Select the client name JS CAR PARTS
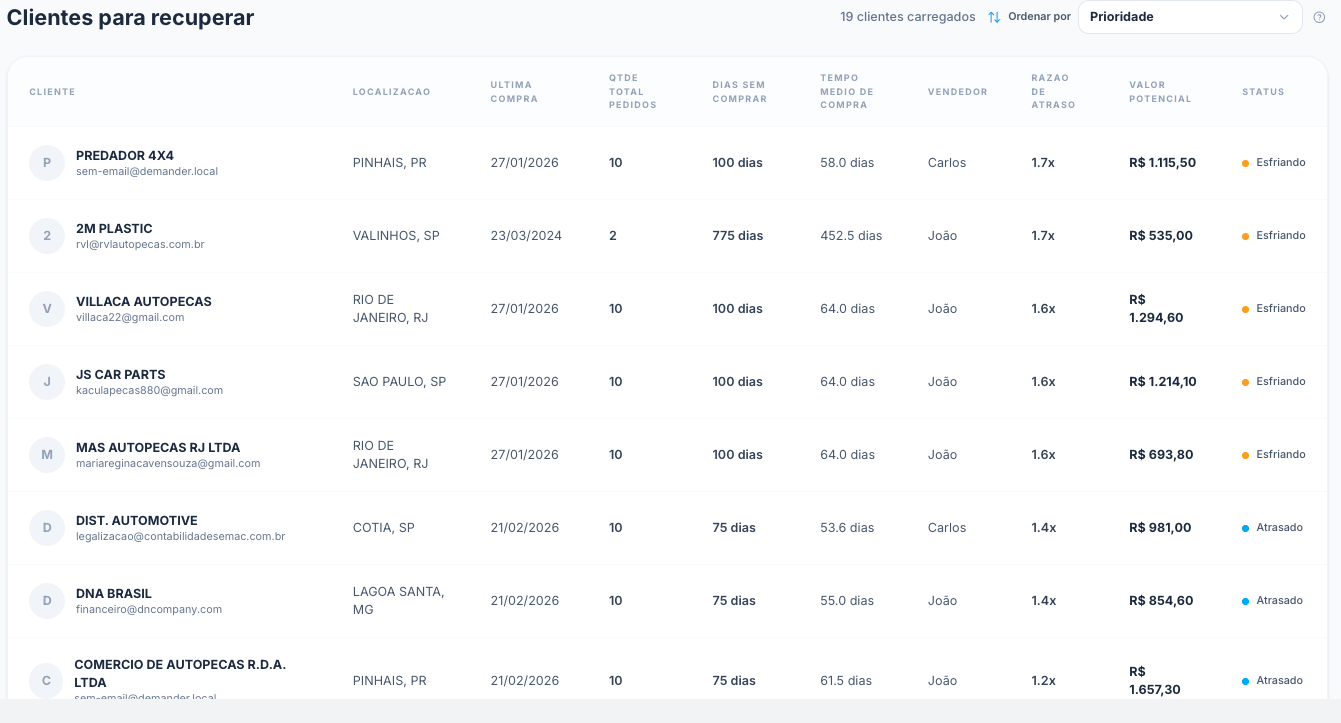This screenshot has height=723, width=1341. pos(121,375)
